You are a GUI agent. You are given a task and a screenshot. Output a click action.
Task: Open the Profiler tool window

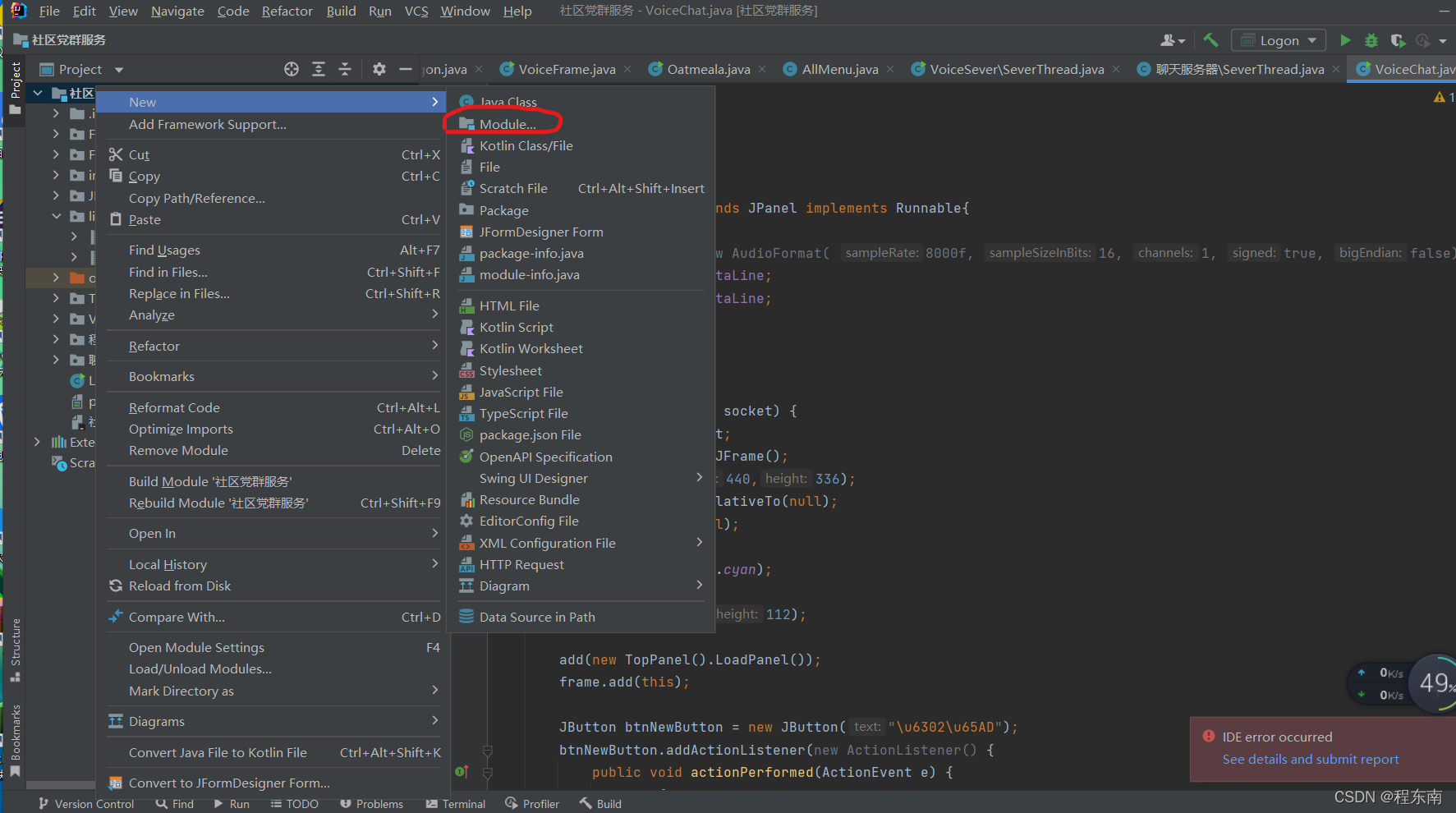click(x=532, y=804)
